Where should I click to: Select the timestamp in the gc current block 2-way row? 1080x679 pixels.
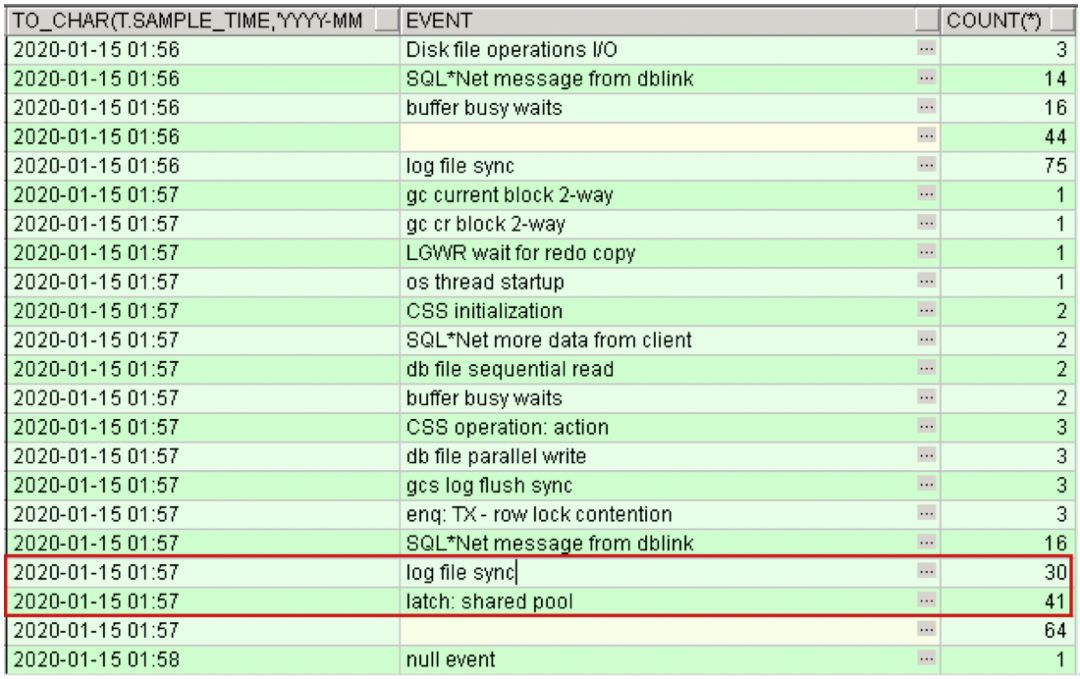pyautogui.click(x=202, y=195)
